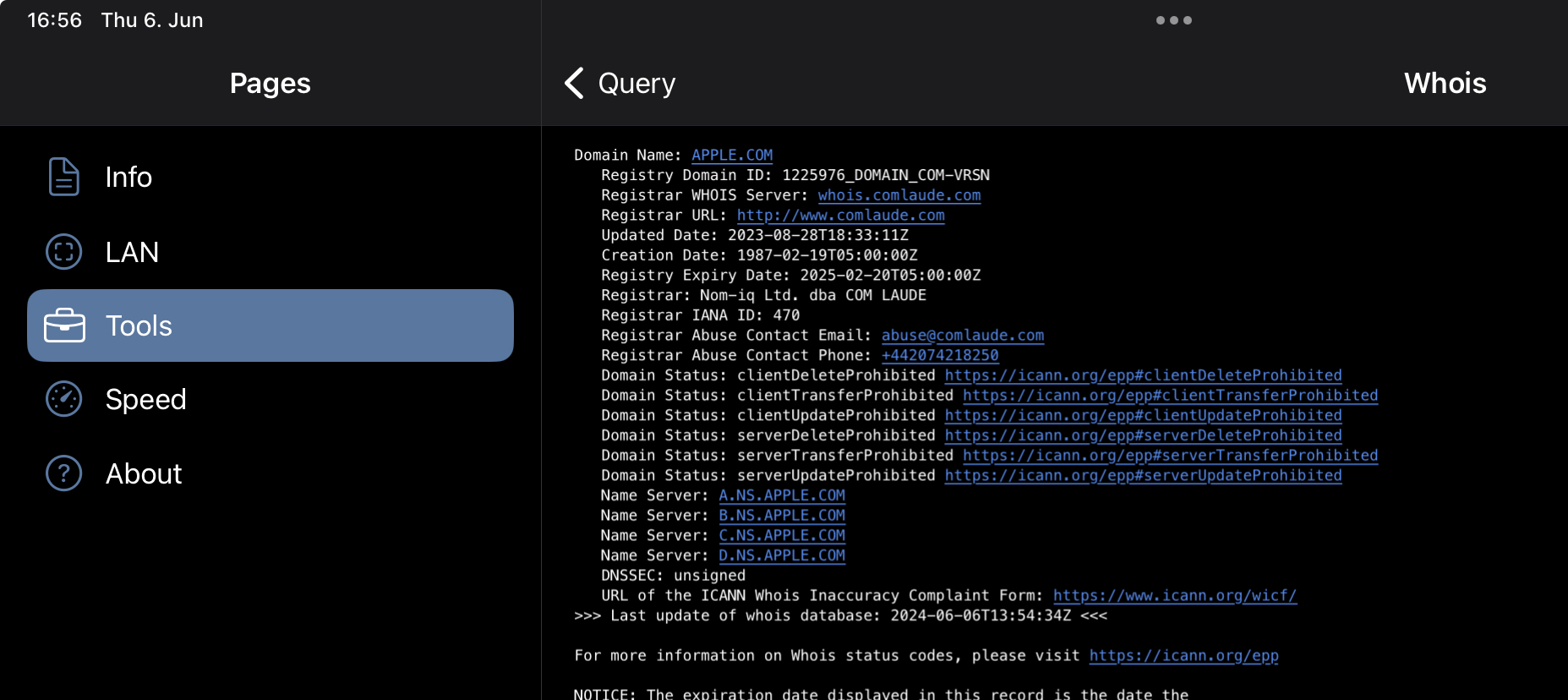Viewport: 1568px width, 700px height.
Task: Select the 'Updated Date: 2023-08-28T18:33:11Z' line
Action: [755, 235]
